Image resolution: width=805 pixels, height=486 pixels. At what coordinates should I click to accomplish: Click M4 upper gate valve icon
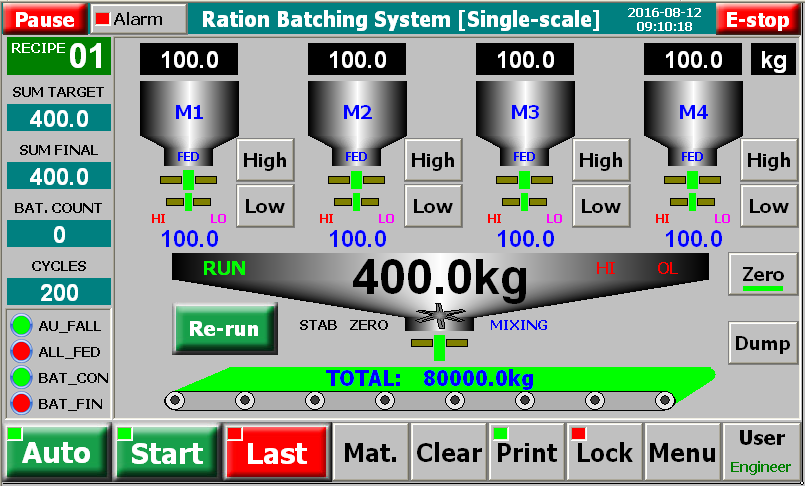click(x=692, y=180)
